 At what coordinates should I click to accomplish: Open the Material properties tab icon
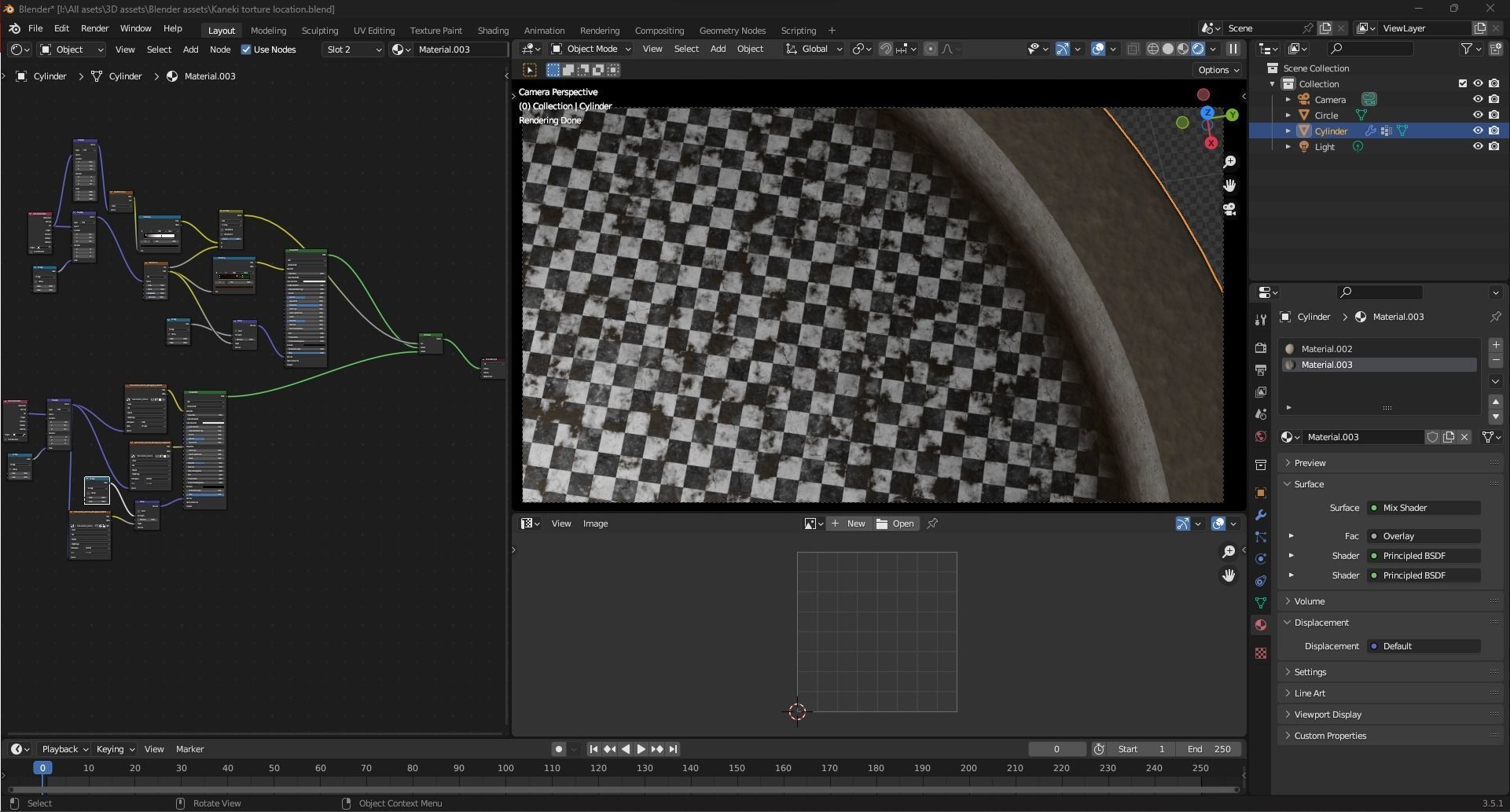point(1261,625)
